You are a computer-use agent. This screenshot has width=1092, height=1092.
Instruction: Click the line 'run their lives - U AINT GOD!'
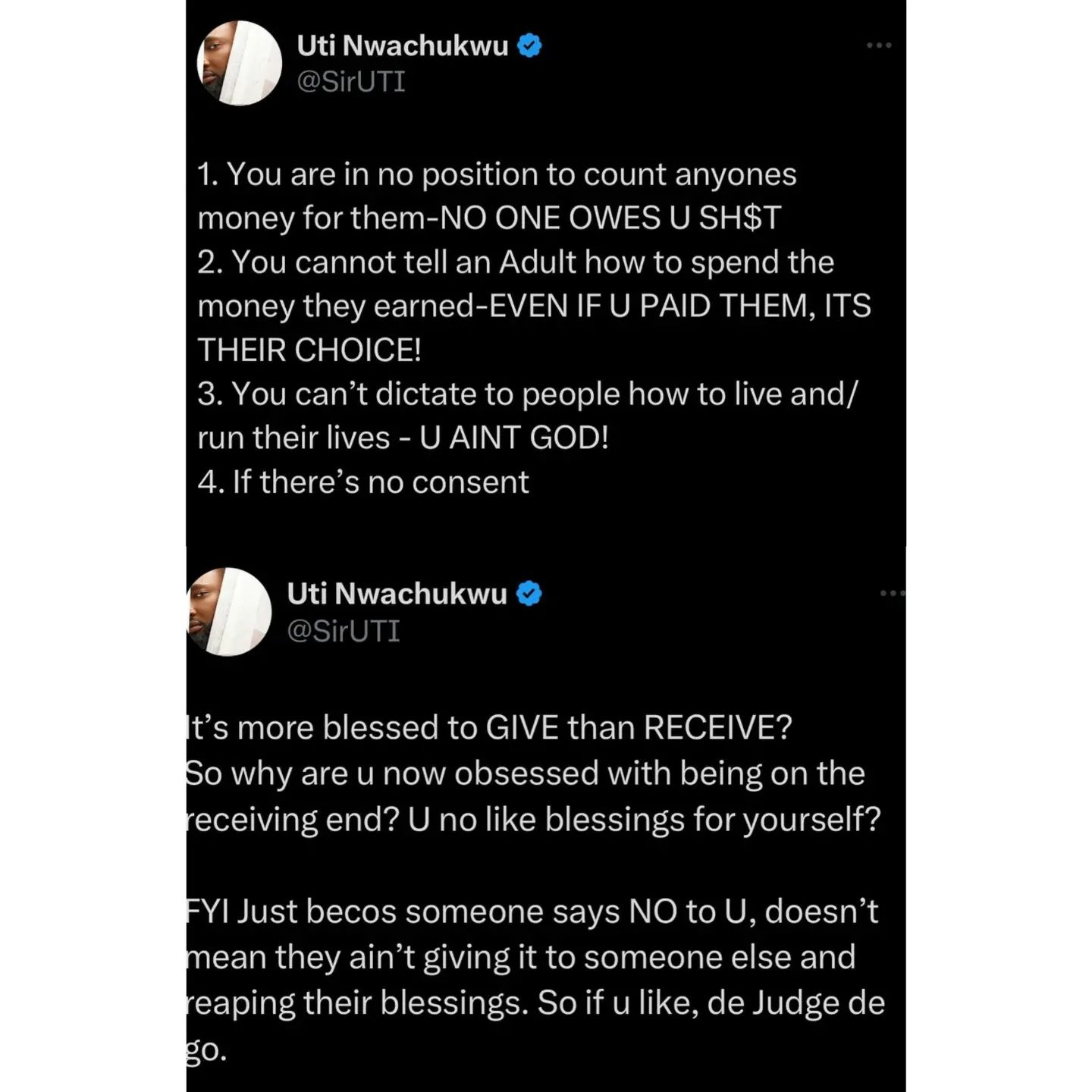(x=403, y=438)
